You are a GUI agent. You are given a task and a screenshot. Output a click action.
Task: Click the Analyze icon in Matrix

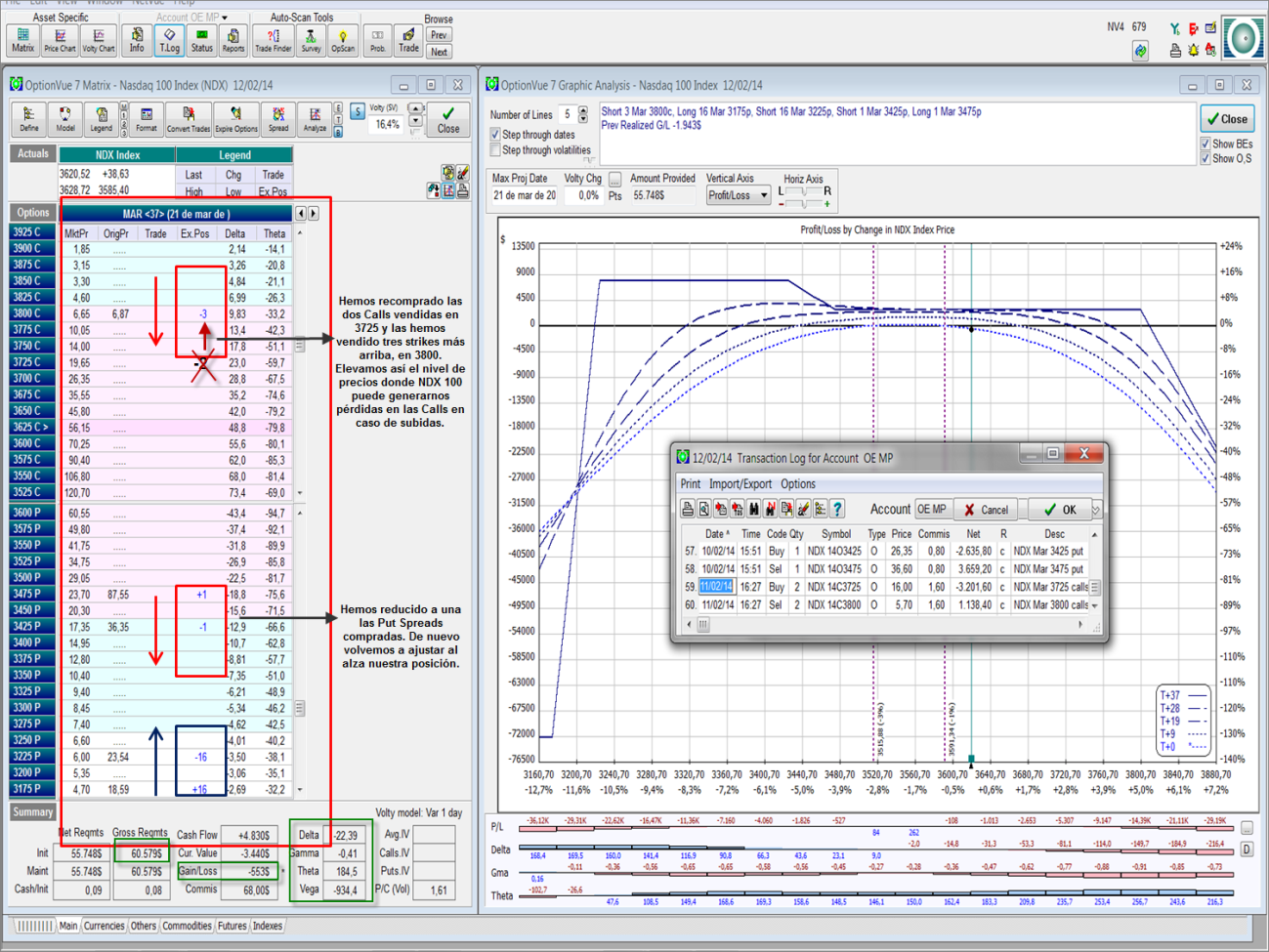pos(315,120)
